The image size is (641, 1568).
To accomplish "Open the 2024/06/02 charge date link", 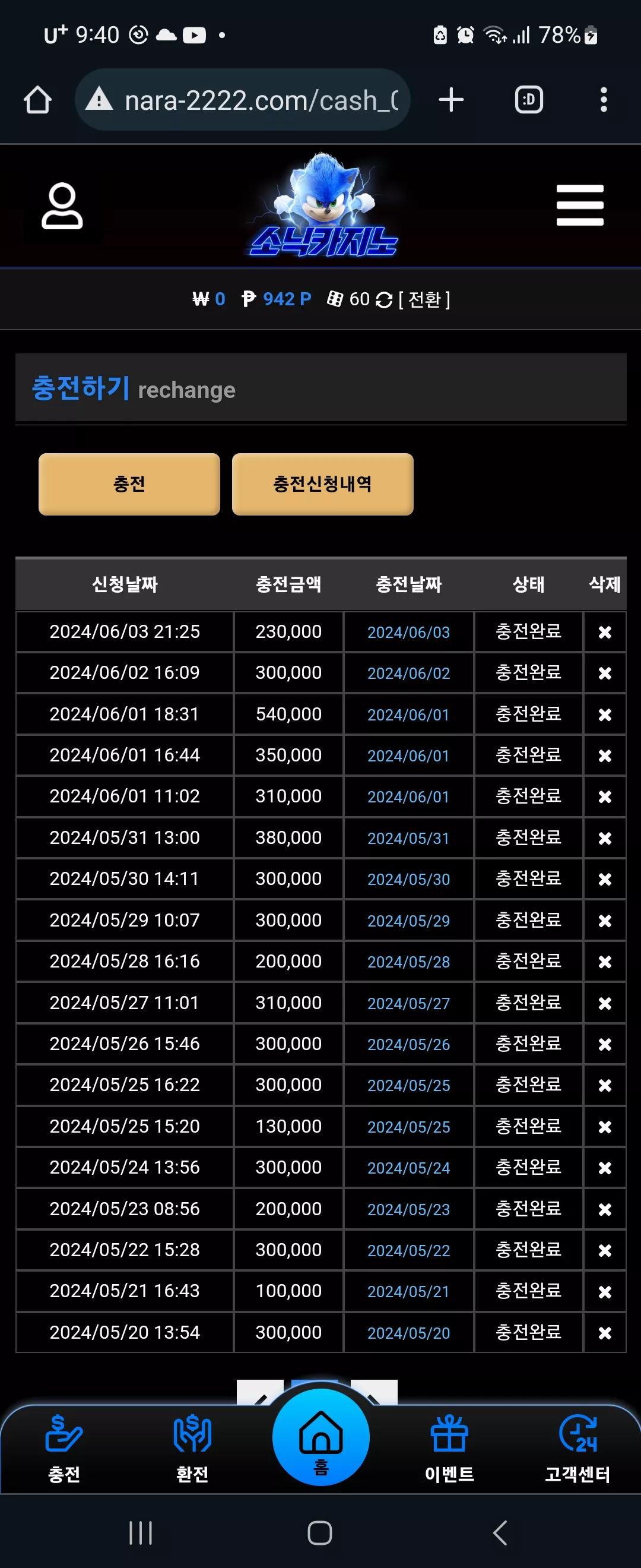I will coord(408,673).
